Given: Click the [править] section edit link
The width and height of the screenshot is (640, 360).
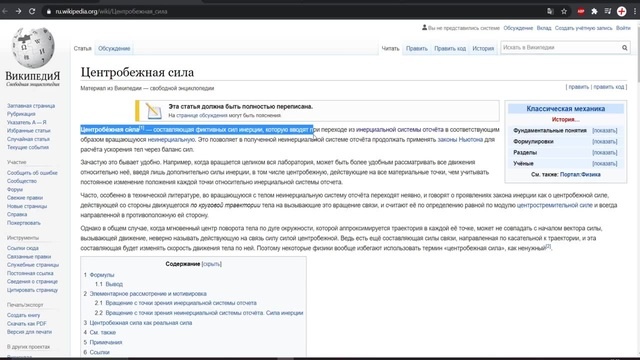Looking at the screenshot, I should point(578,87).
